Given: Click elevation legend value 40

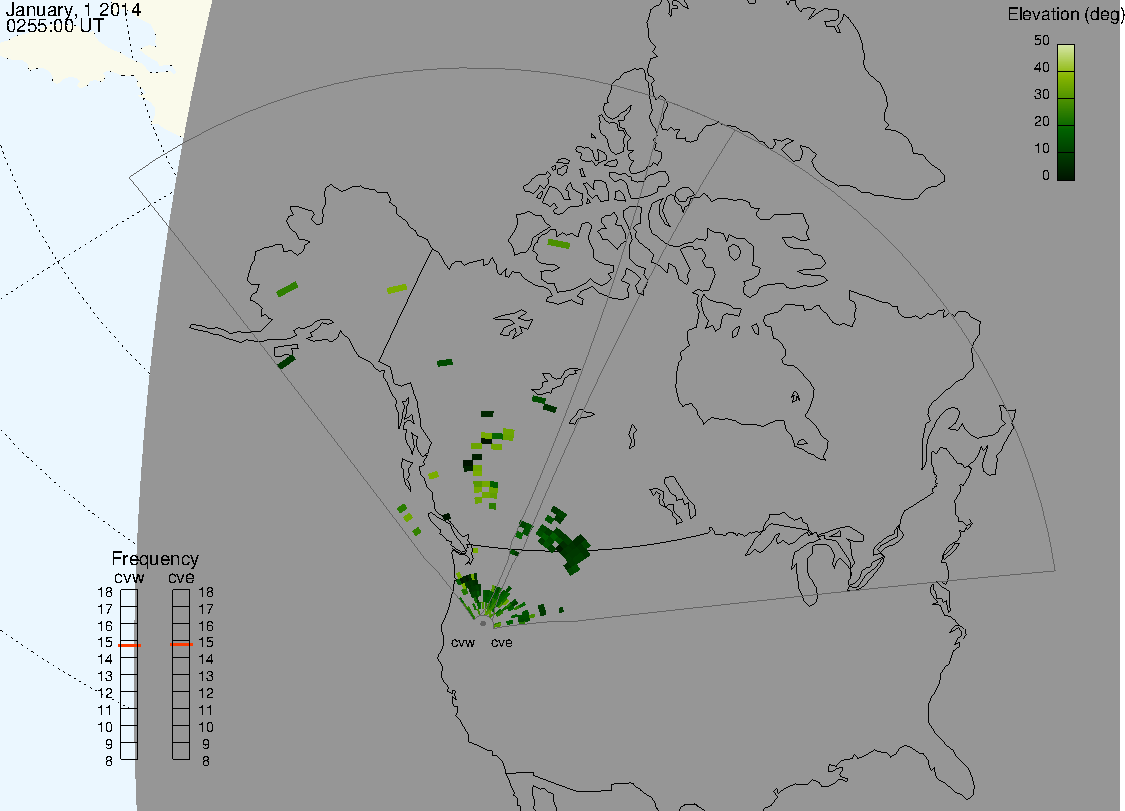Looking at the screenshot, I should 1042,67.
